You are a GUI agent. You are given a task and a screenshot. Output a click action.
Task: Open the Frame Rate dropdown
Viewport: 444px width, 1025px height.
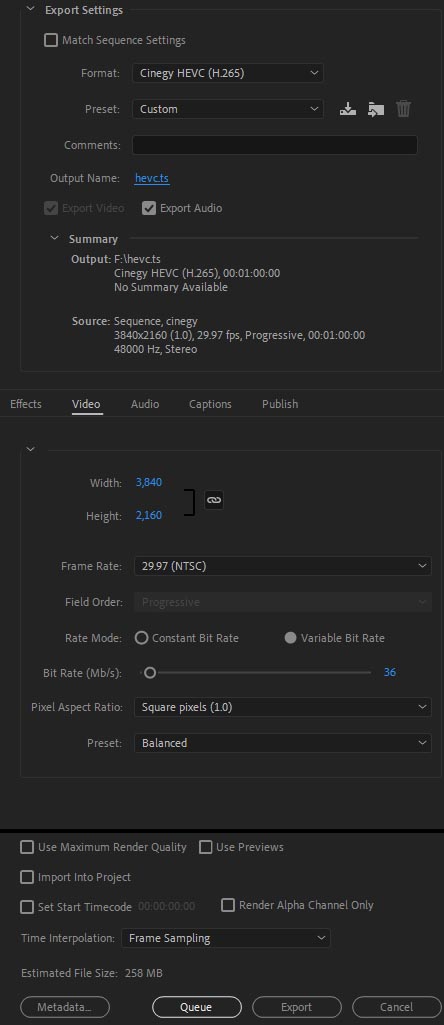point(282,566)
